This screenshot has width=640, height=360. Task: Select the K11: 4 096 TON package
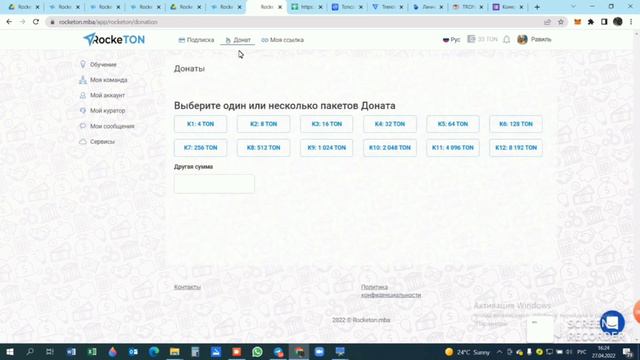453,148
